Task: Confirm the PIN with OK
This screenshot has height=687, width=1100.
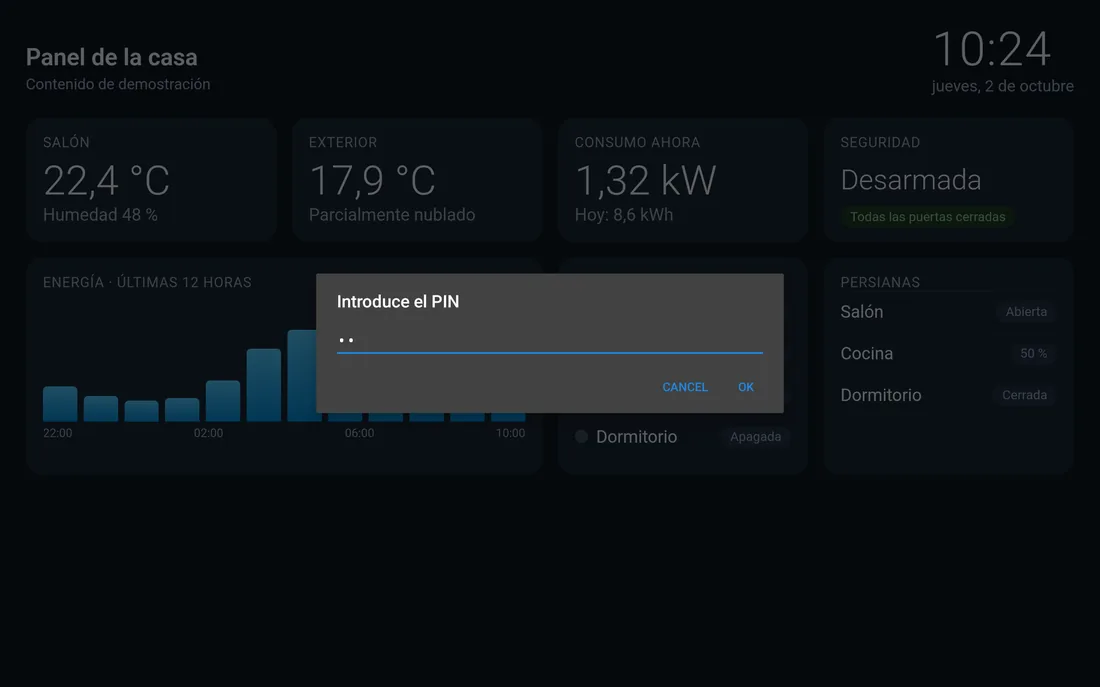Action: (x=746, y=387)
